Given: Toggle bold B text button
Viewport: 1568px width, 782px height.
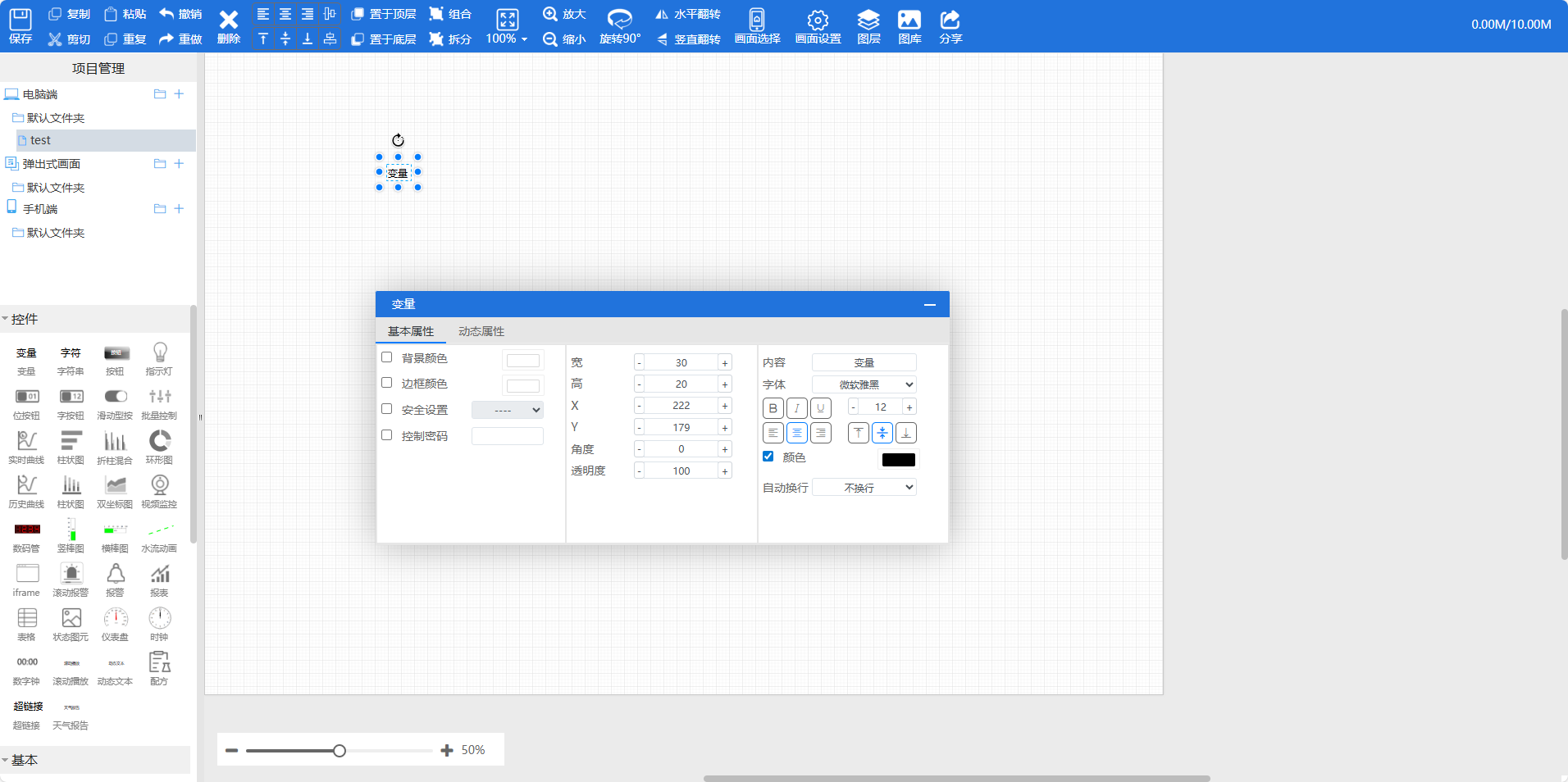Looking at the screenshot, I should 773,408.
